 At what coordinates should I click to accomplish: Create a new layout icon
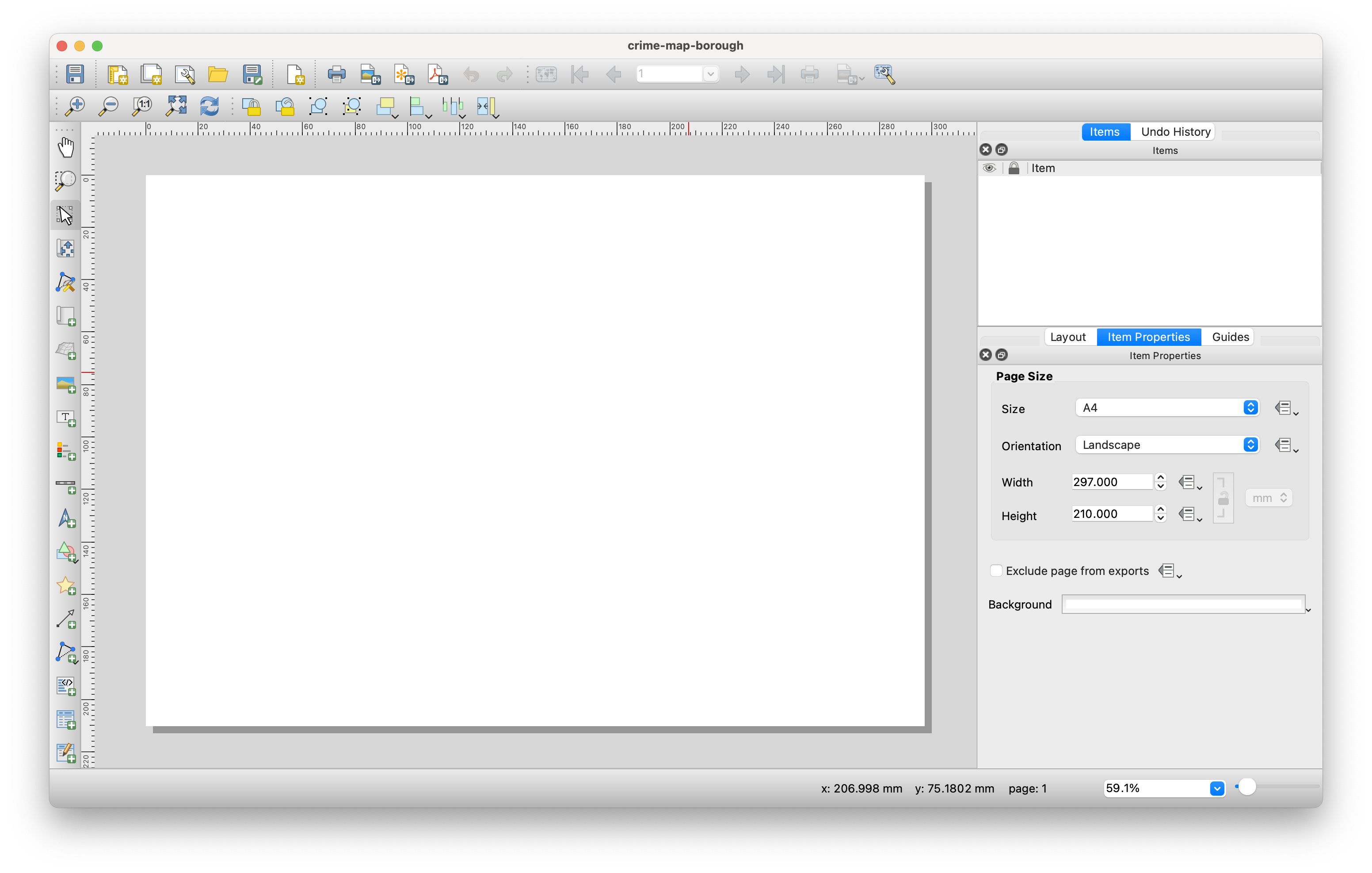118,74
